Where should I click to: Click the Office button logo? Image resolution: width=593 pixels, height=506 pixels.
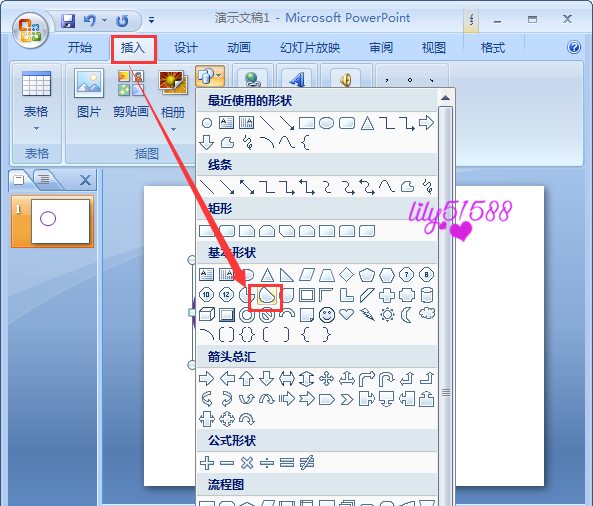click(x=30, y=30)
